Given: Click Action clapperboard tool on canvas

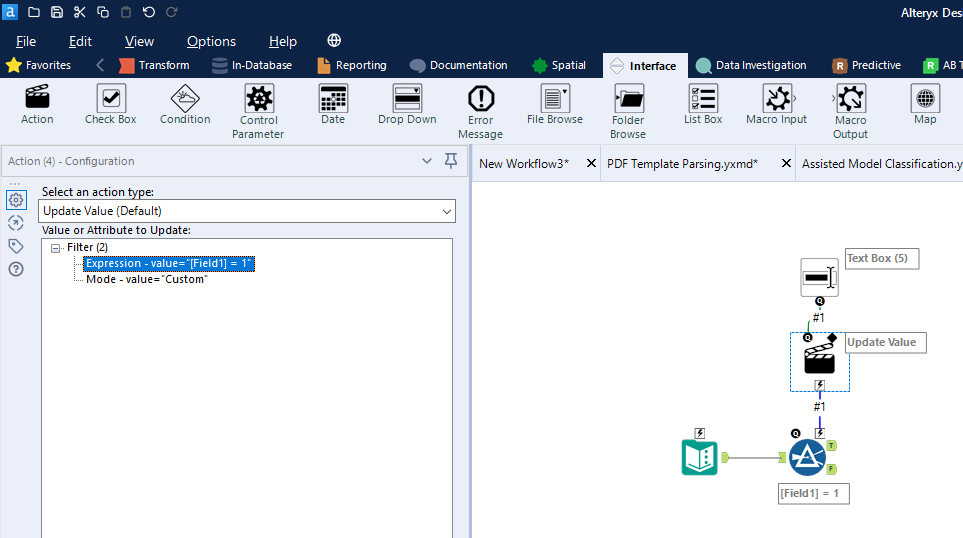Looking at the screenshot, I should [x=819, y=359].
